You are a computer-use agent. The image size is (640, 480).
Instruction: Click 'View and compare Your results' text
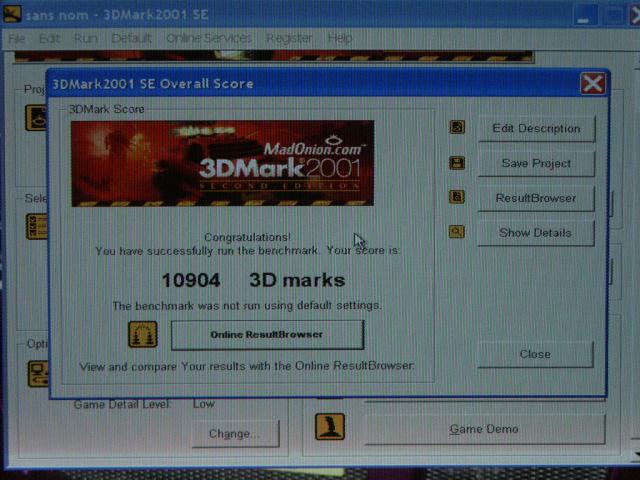coord(247,366)
